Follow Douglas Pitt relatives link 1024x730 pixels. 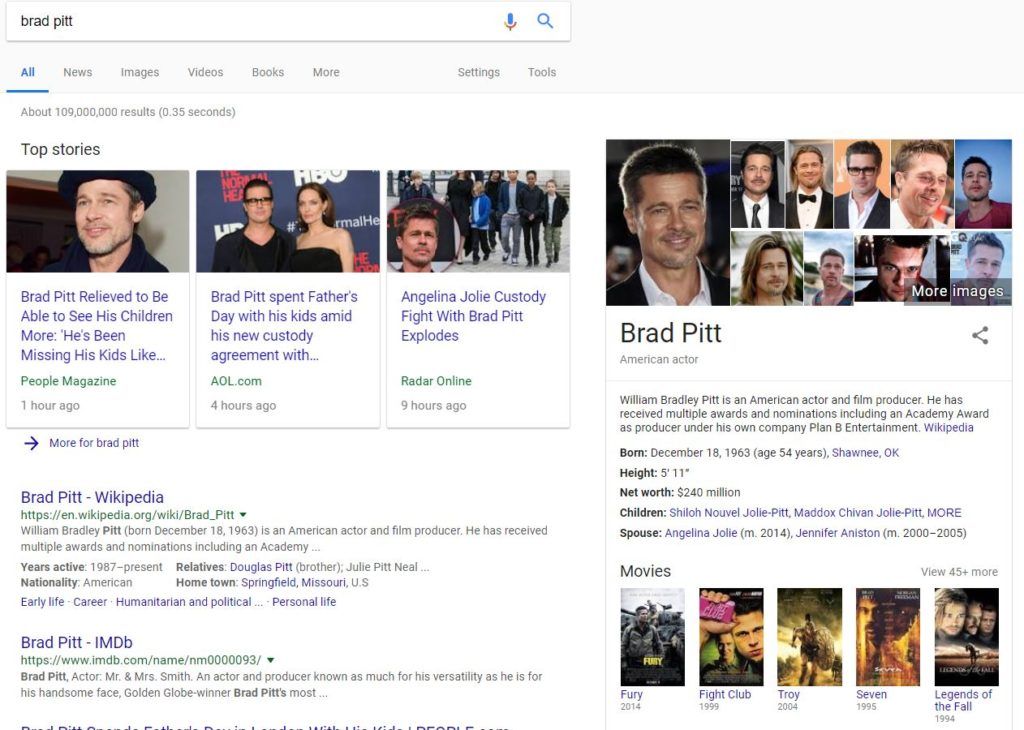[x=261, y=567]
